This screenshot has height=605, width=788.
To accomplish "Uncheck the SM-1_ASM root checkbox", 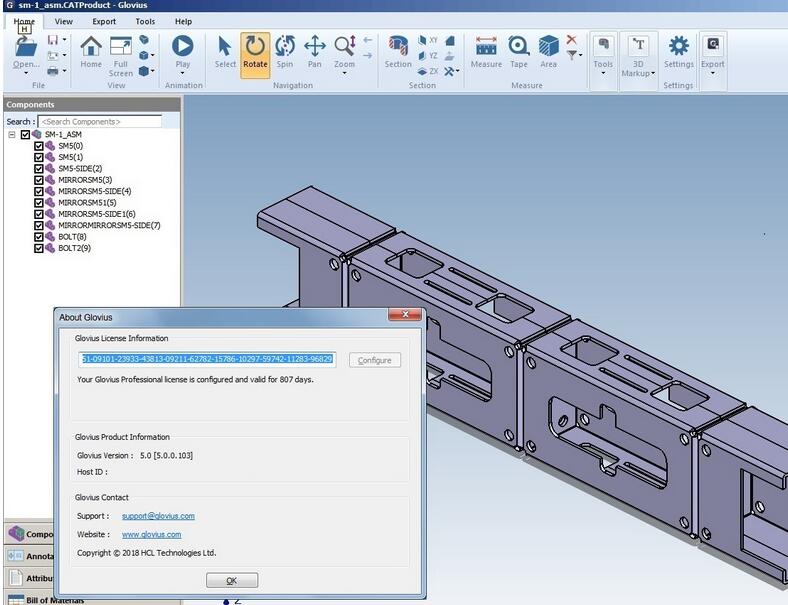I will (25, 135).
